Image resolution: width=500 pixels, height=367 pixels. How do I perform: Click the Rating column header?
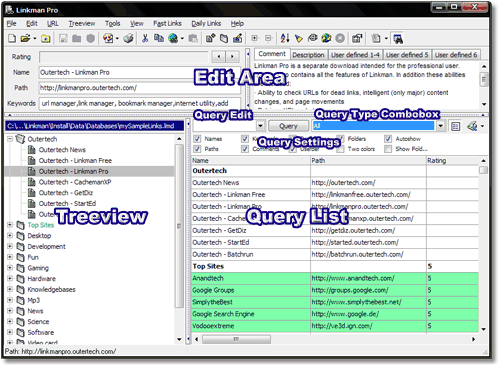(x=453, y=160)
